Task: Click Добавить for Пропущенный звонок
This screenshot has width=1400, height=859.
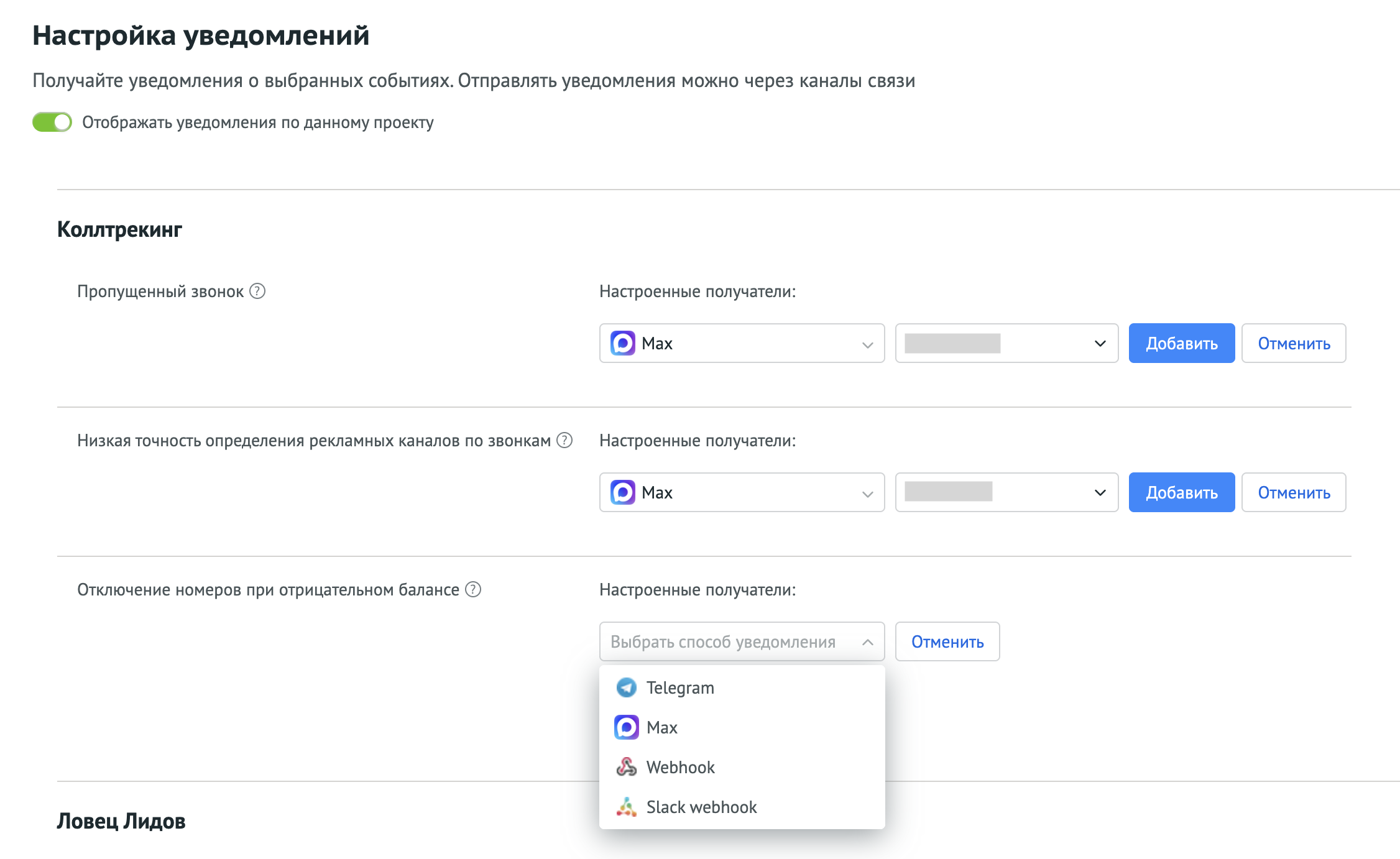Action: [1181, 343]
